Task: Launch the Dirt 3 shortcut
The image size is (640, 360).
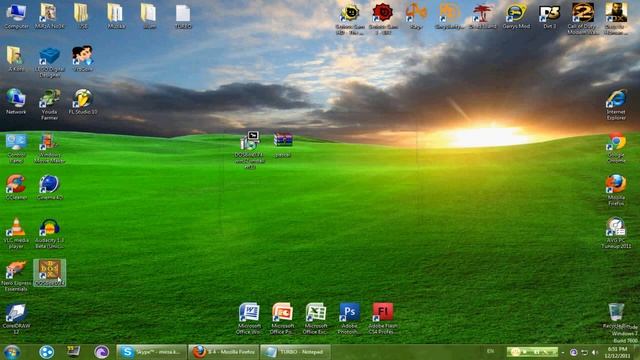Action: (549, 16)
